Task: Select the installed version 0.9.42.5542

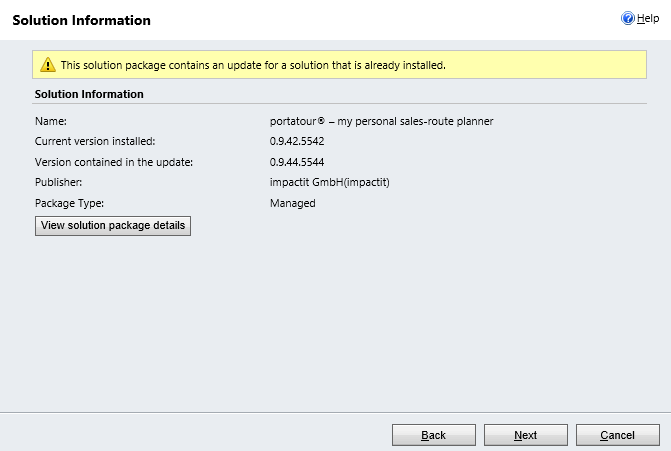Action: point(297,141)
